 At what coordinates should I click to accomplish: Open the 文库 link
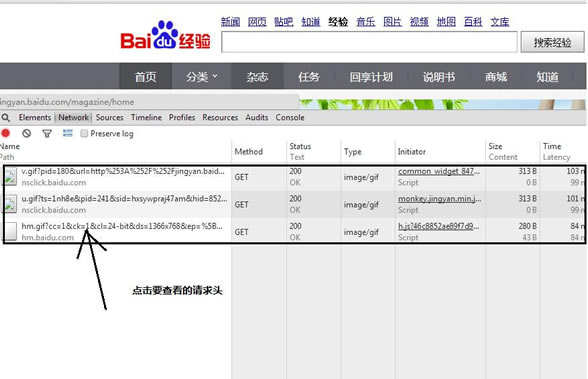pyautogui.click(x=500, y=22)
